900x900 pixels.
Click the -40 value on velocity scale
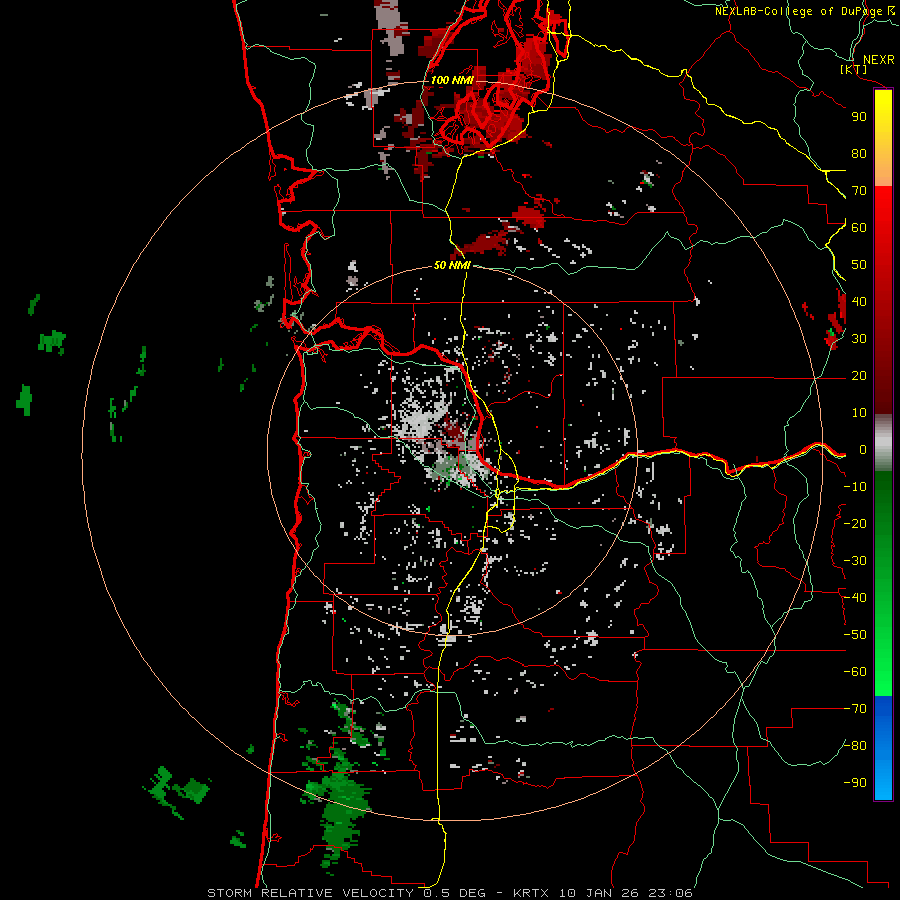coord(855,598)
